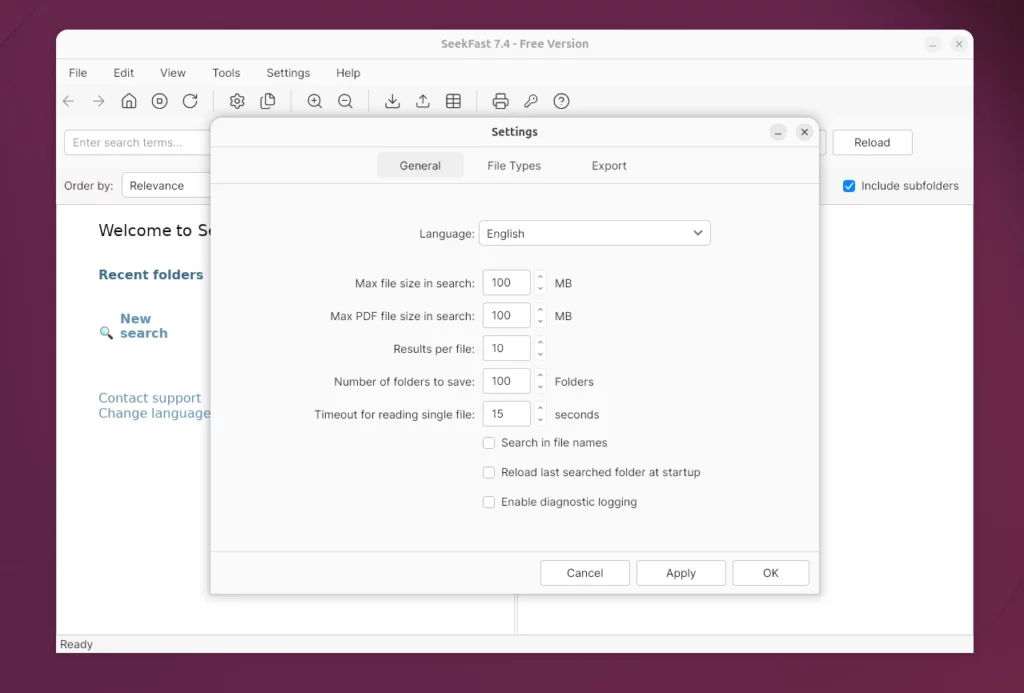Click the download arrow toolbar icon
1024x693 pixels.
[392, 101]
